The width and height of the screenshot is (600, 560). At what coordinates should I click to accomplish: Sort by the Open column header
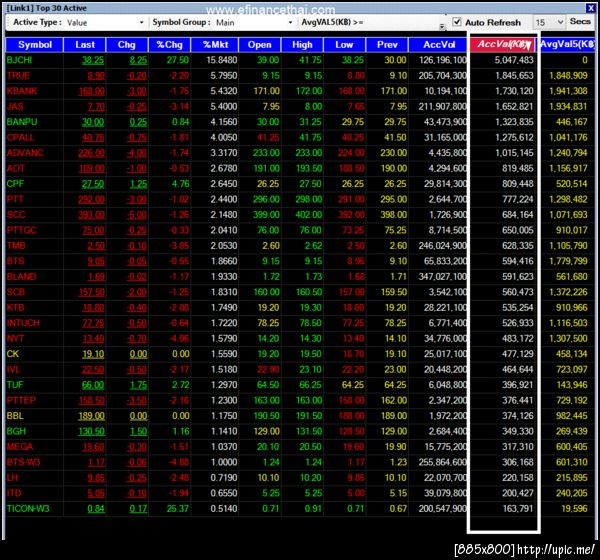[x=259, y=45]
